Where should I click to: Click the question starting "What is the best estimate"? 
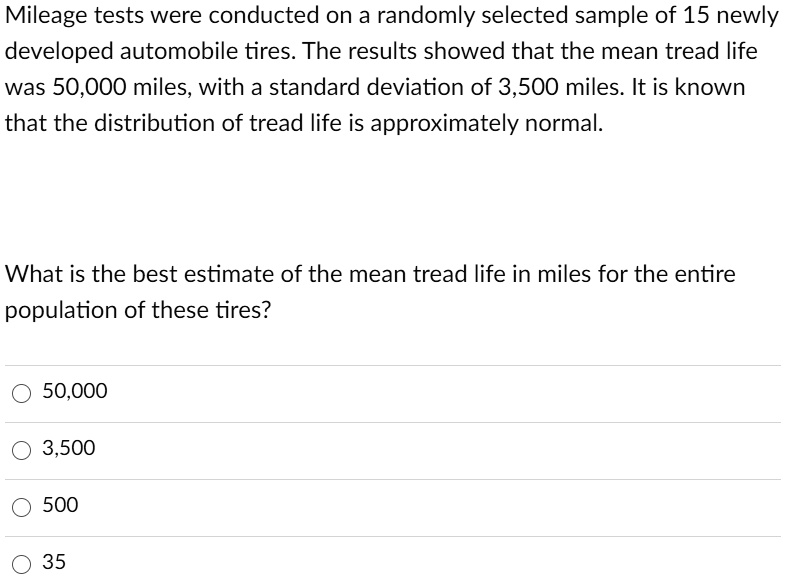(x=370, y=274)
